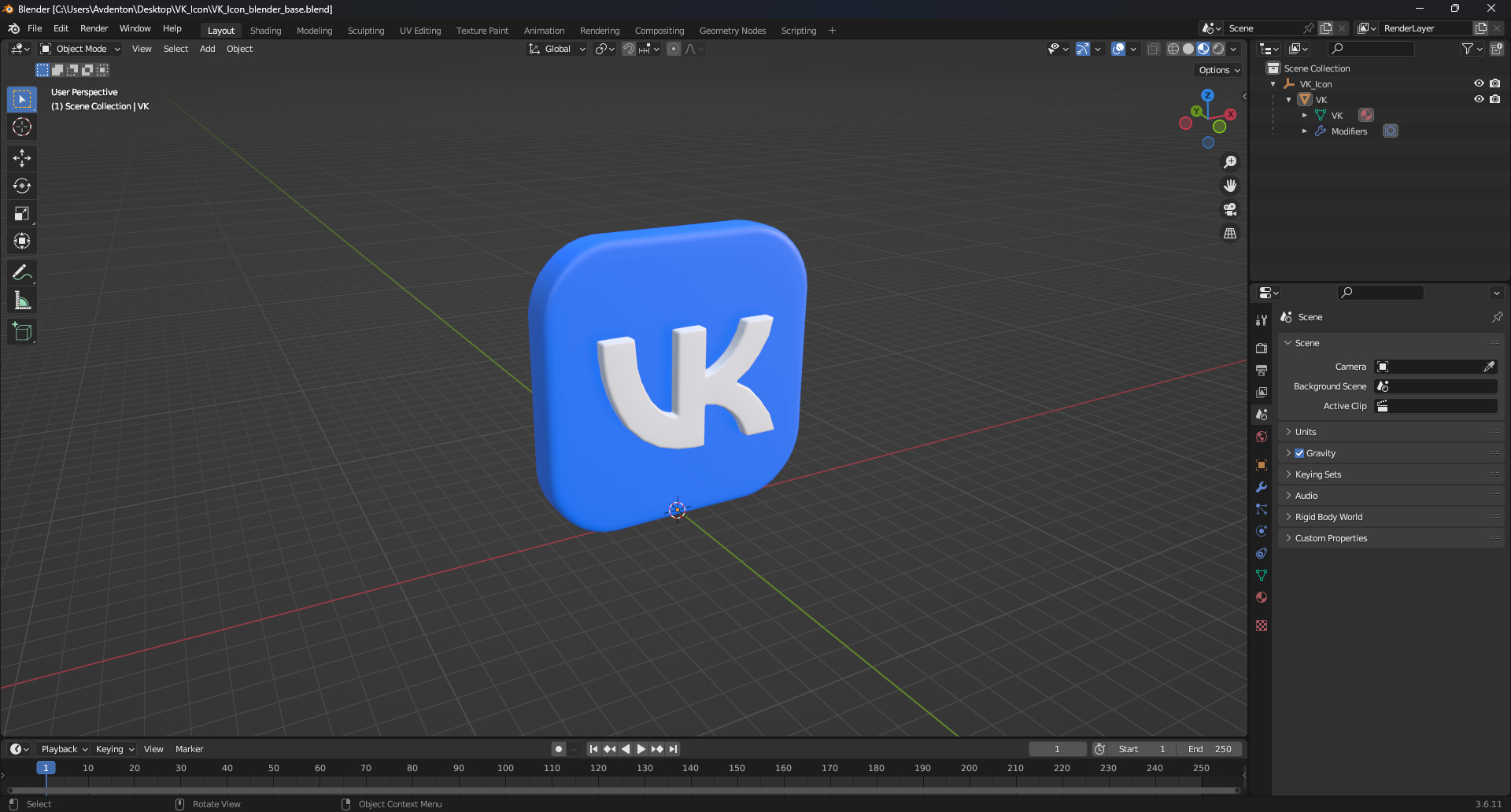Open the World properties tab
Image resolution: width=1511 pixels, height=812 pixels.
tap(1262, 437)
